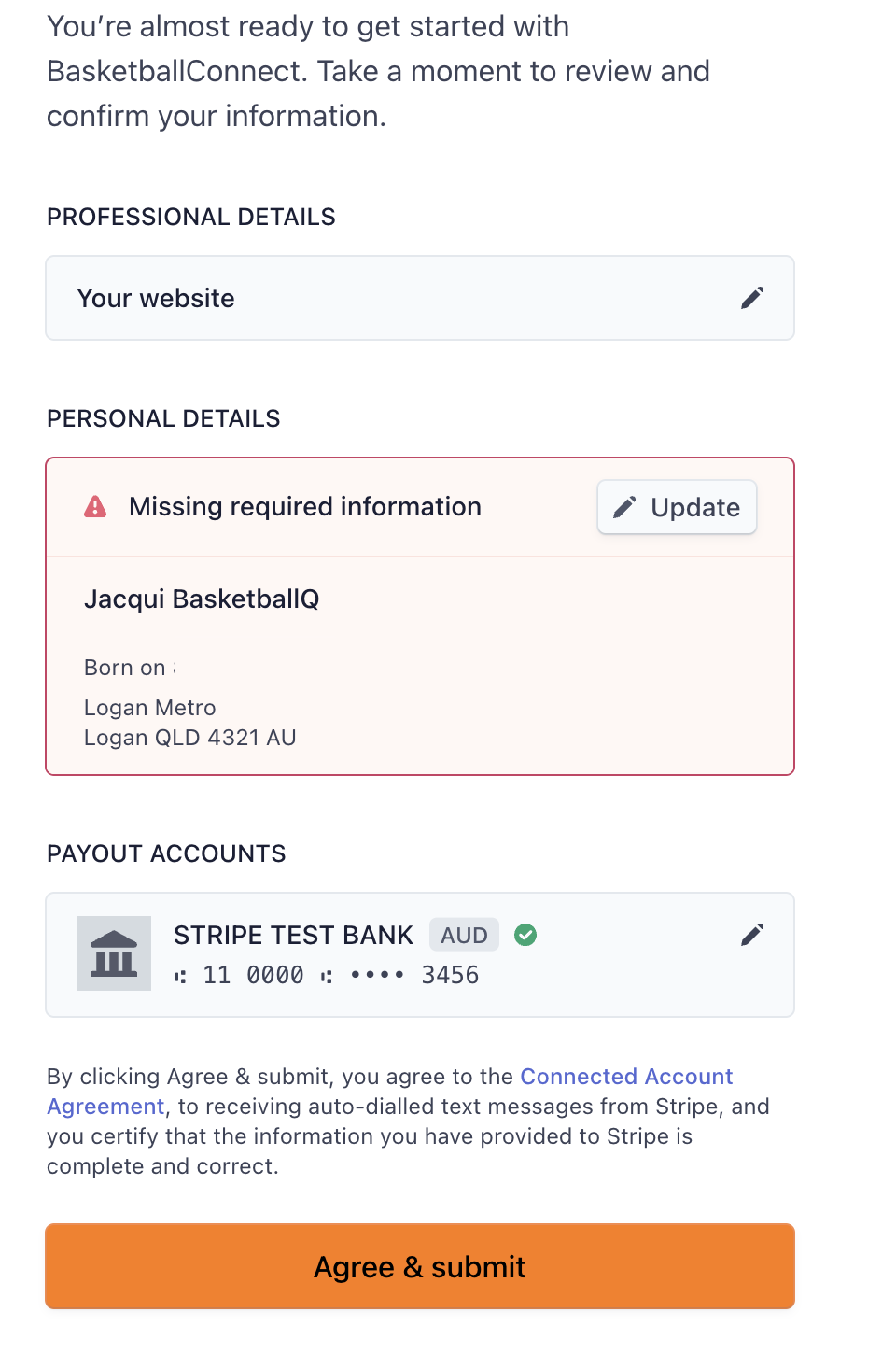This screenshot has width=896, height=1354.
Task: Click the red warning triangle icon
Action: [95, 506]
